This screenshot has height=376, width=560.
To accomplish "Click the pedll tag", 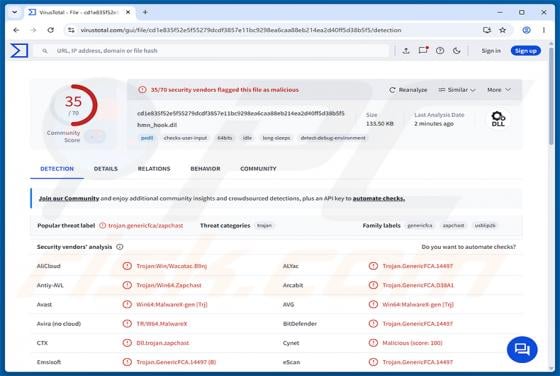I will tap(147, 138).
